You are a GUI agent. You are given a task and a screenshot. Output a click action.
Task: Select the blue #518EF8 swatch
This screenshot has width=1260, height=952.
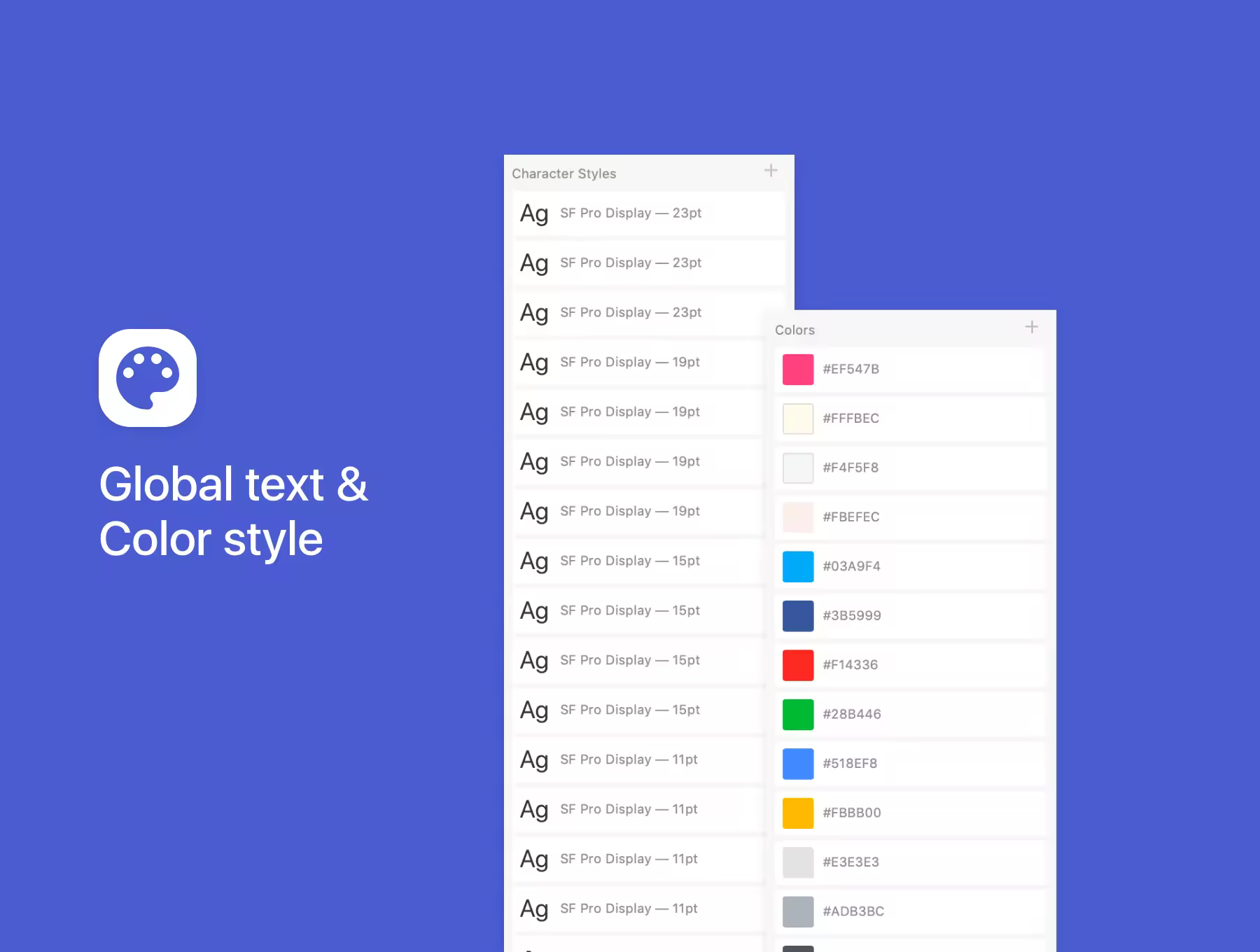coord(798,764)
